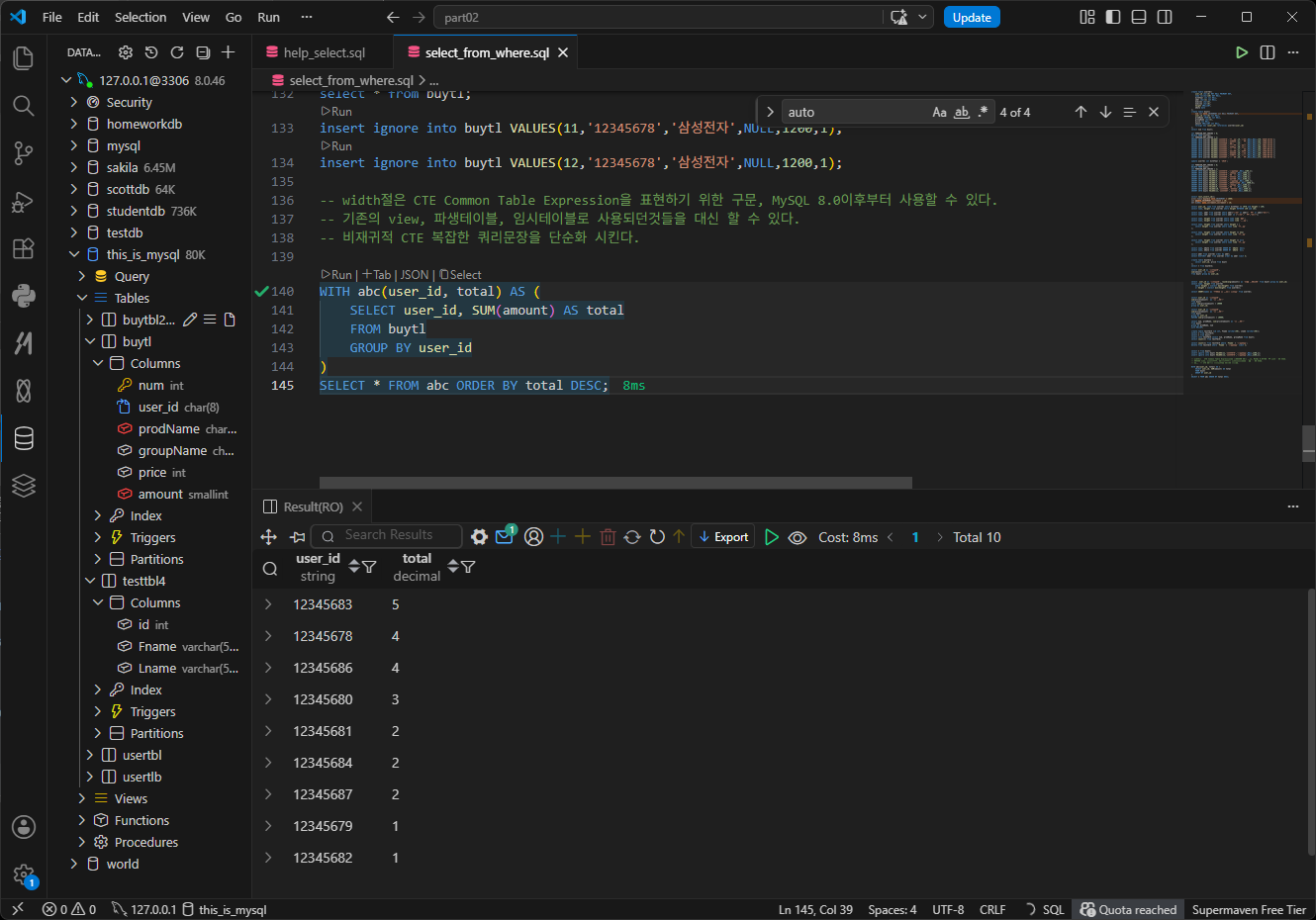This screenshot has height=920, width=1316.
Task: Open Source Control view
Action: coord(24,153)
